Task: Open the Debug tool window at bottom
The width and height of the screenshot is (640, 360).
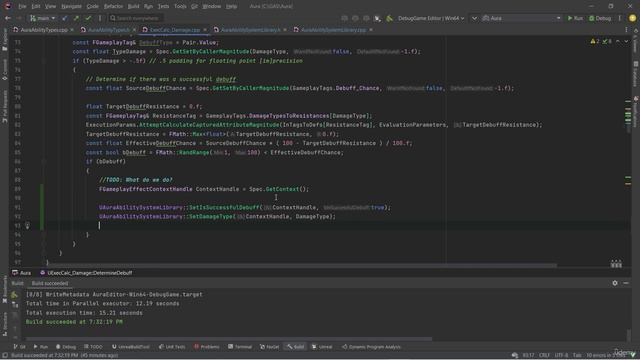Action: coord(66,347)
